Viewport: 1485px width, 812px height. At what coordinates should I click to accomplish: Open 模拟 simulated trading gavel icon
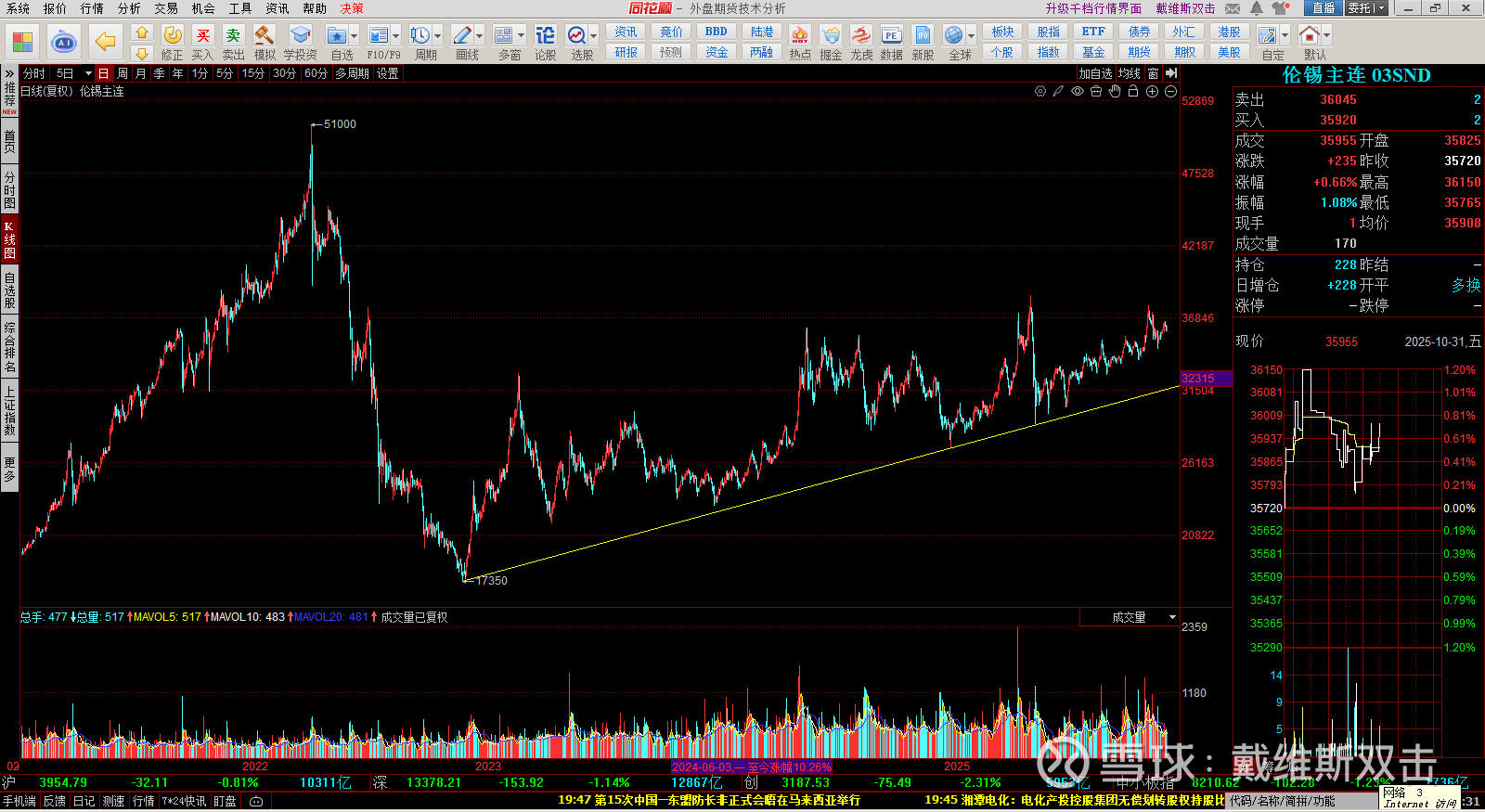coord(265,43)
